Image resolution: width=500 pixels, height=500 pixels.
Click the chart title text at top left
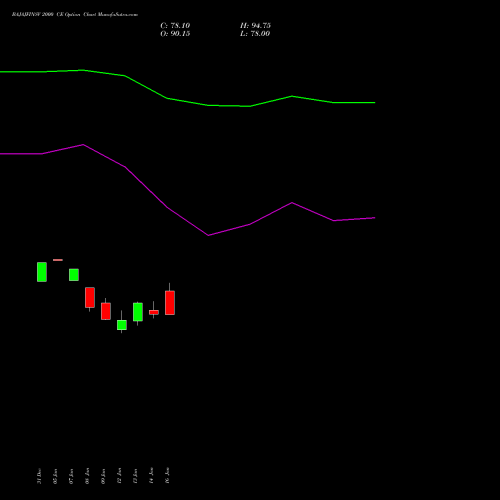[75, 15]
